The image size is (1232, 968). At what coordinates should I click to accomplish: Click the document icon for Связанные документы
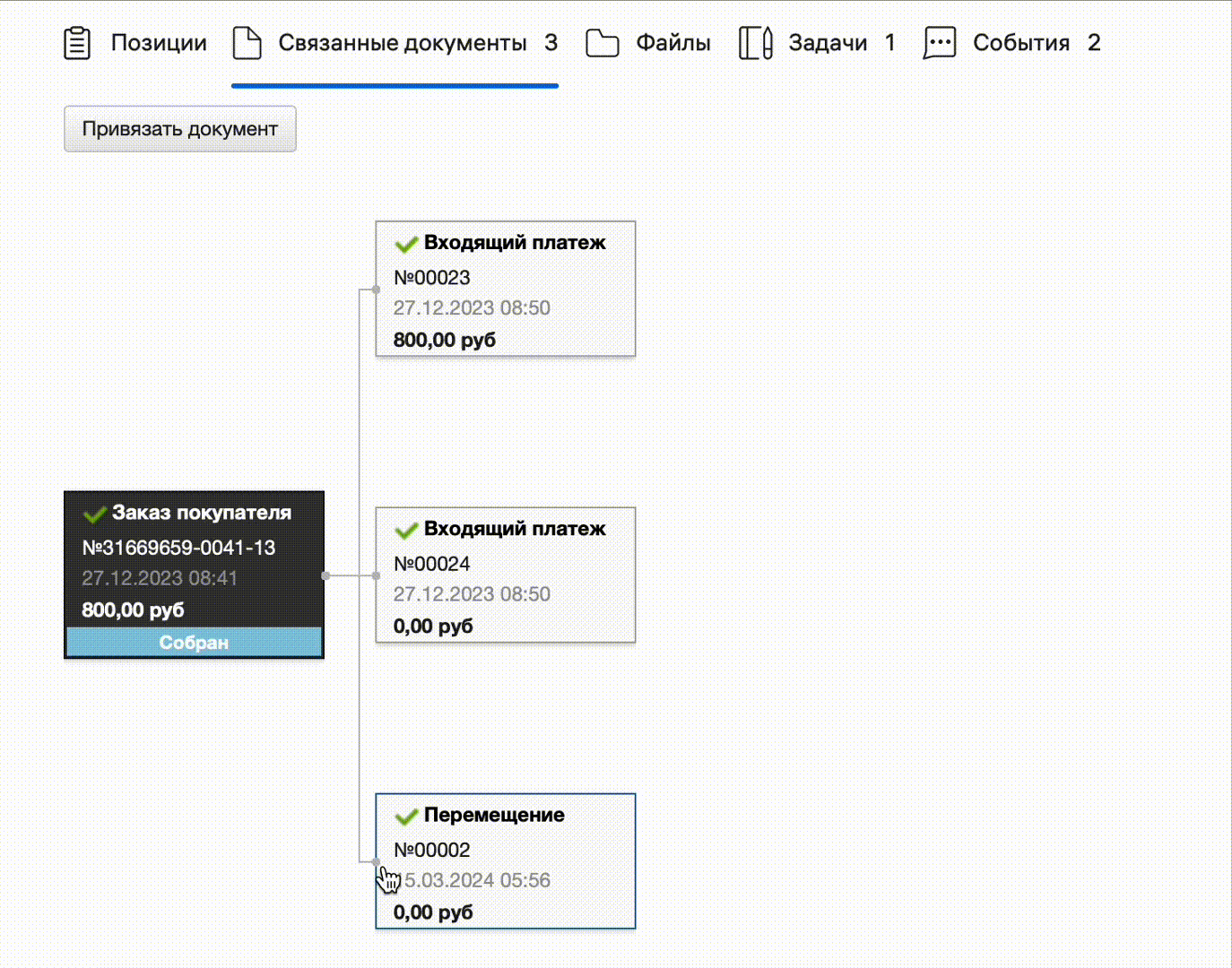click(x=247, y=43)
